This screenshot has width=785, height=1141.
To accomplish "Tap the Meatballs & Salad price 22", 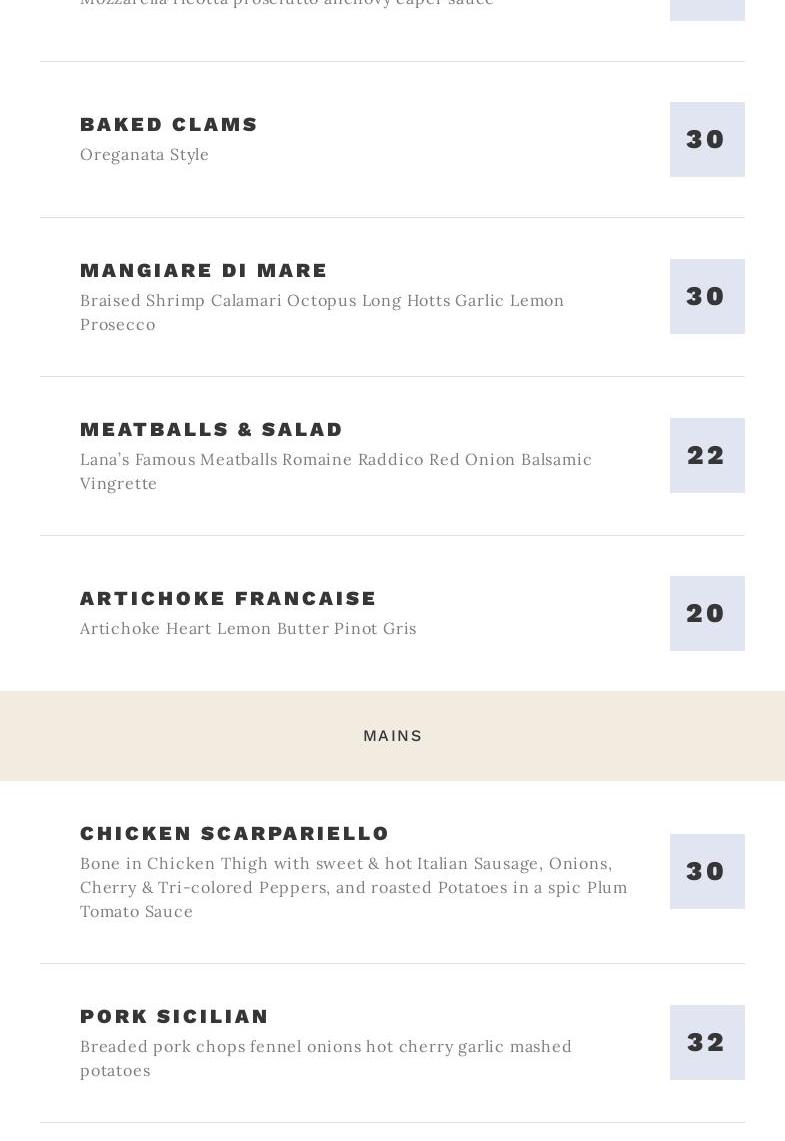I will pyautogui.click(x=707, y=456).
